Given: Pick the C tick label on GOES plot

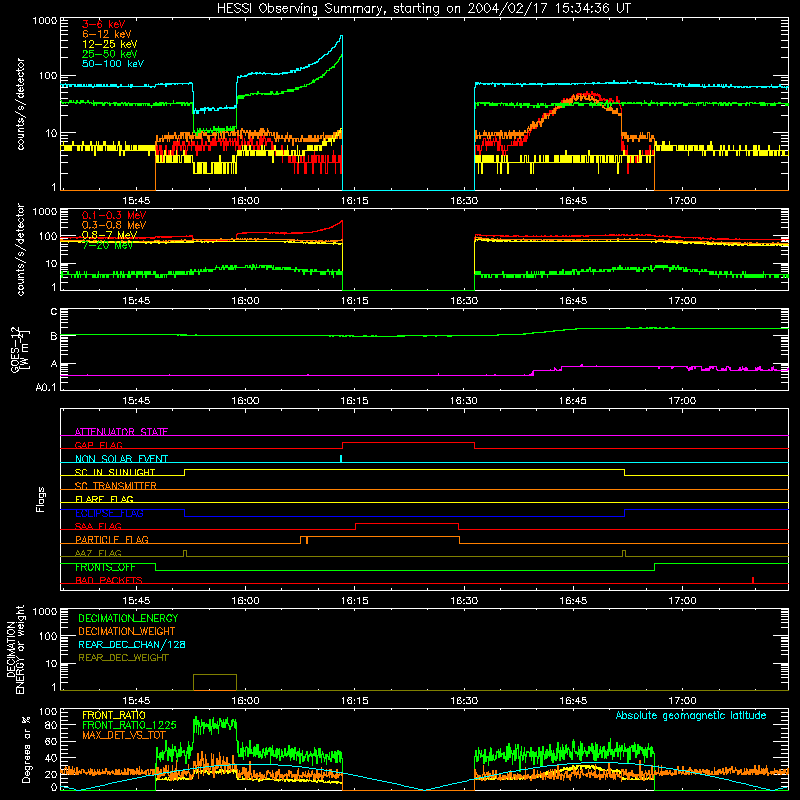Looking at the screenshot, I should click(x=54, y=312).
